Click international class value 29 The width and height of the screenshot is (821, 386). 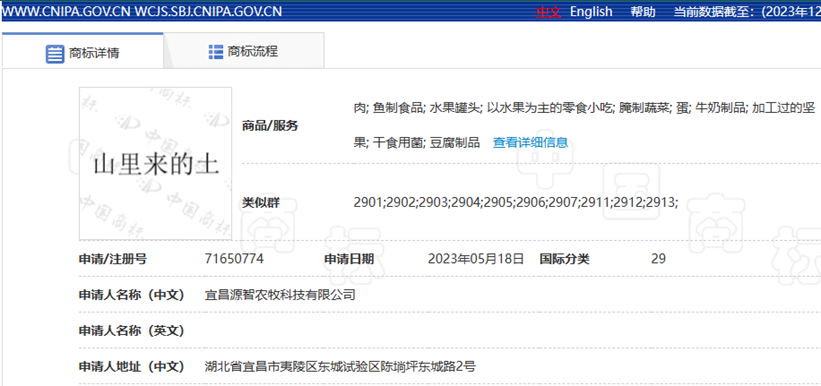point(659,259)
